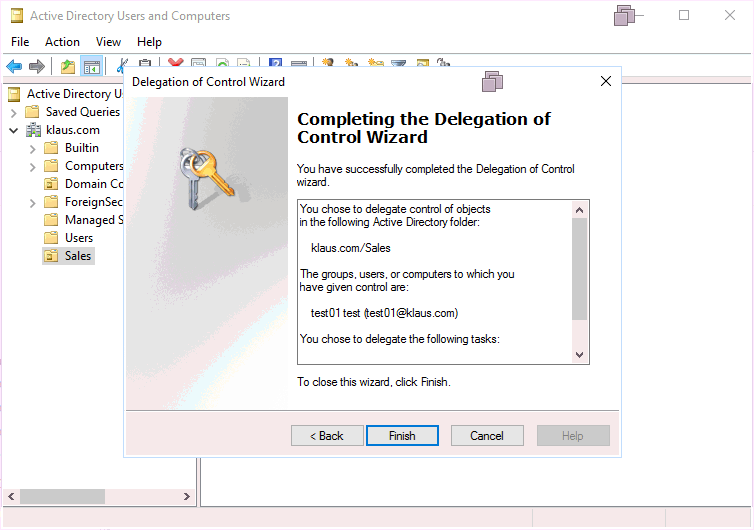Click the summary box vertical scrollbar thumb

579,269
